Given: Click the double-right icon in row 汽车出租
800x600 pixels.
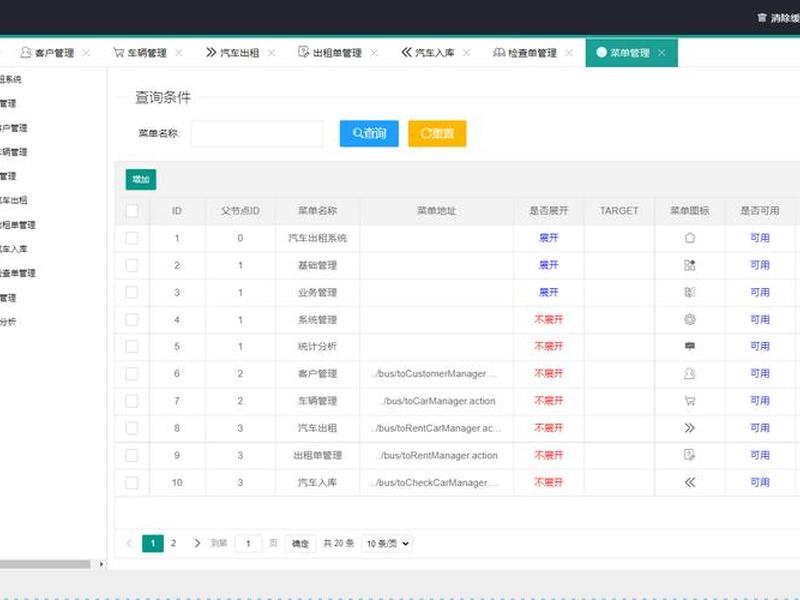Looking at the screenshot, I should pyautogui.click(x=689, y=428).
